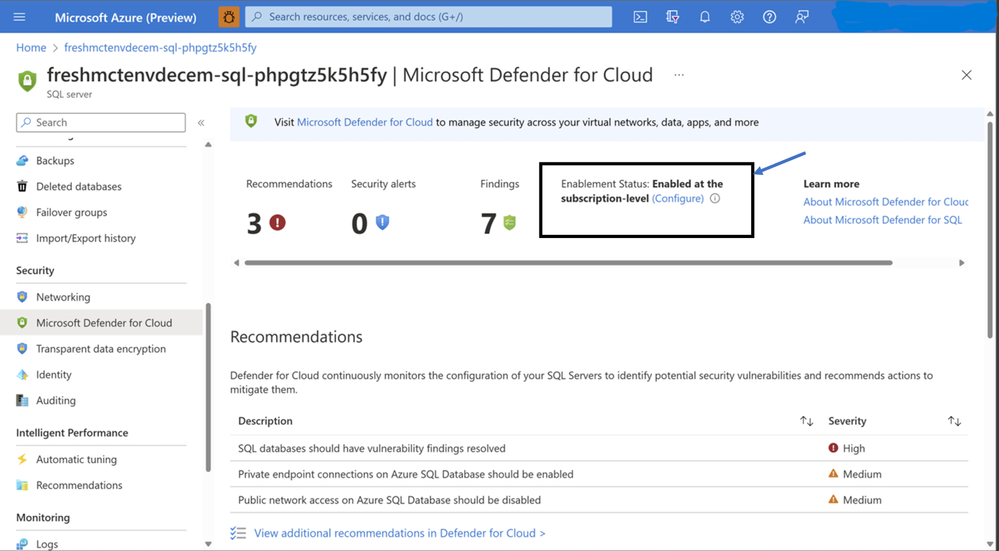Click the Deleted databases trash icon
Viewport: 999px width, 551px height.
coord(22,186)
